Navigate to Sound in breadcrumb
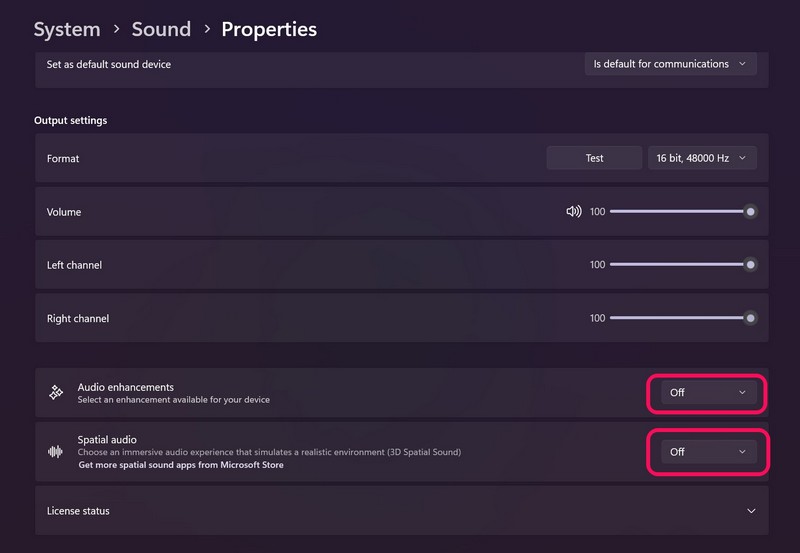 click(161, 29)
